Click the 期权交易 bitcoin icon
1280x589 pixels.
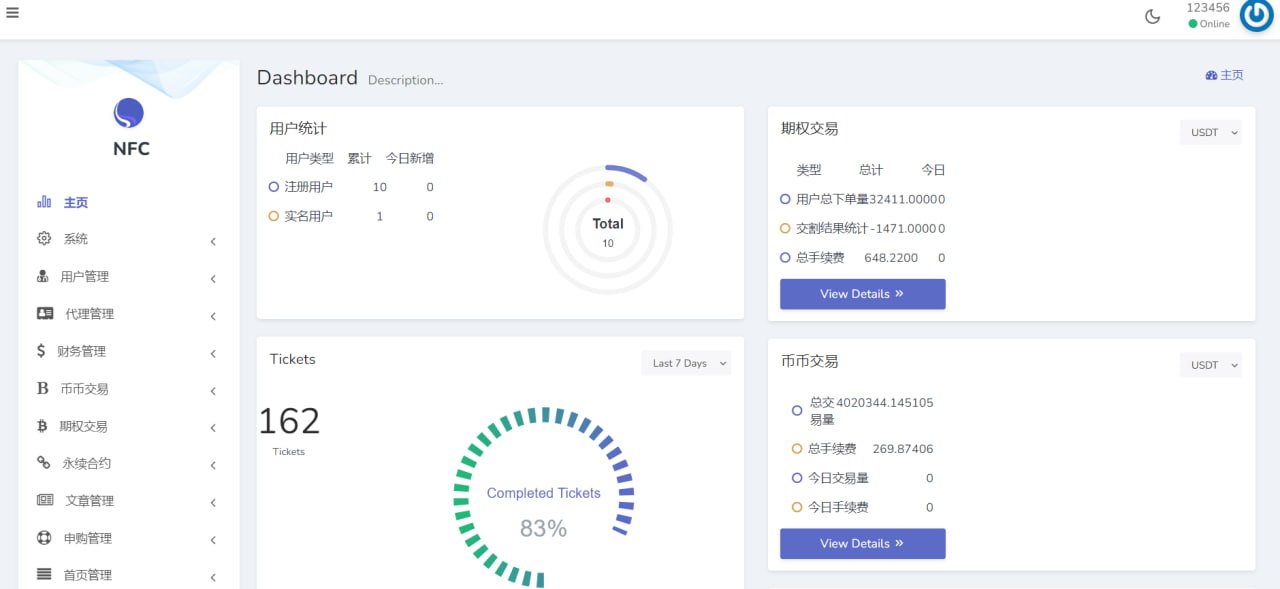tap(42, 426)
